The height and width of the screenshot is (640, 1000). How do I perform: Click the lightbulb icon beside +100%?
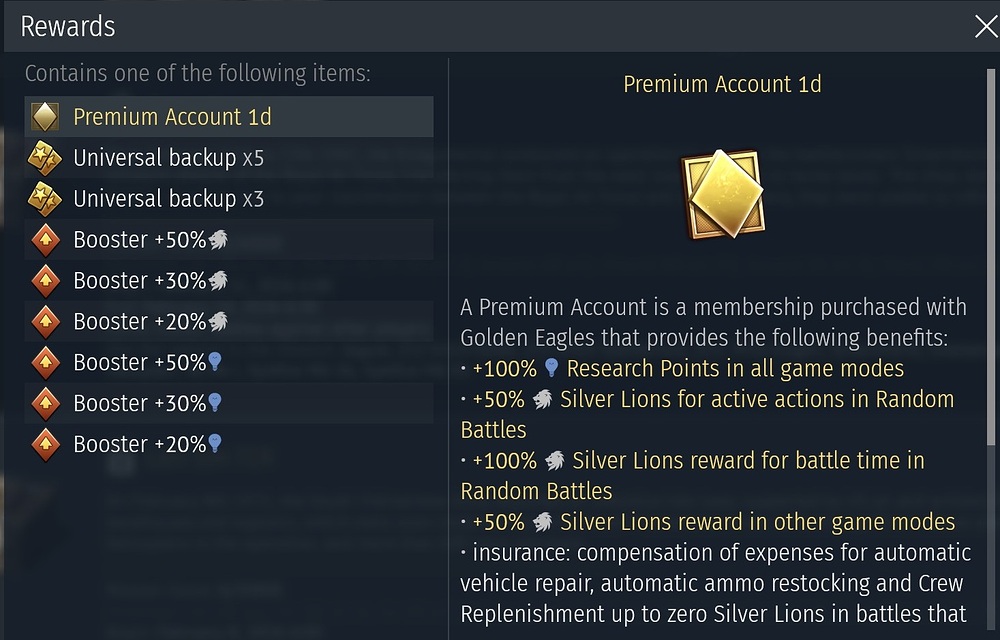click(x=551, y=368)
